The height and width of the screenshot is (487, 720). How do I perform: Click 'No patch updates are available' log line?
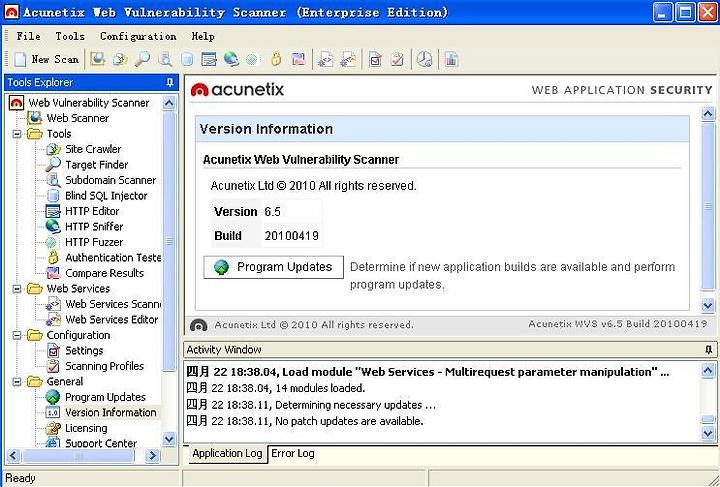coord(305,421)
